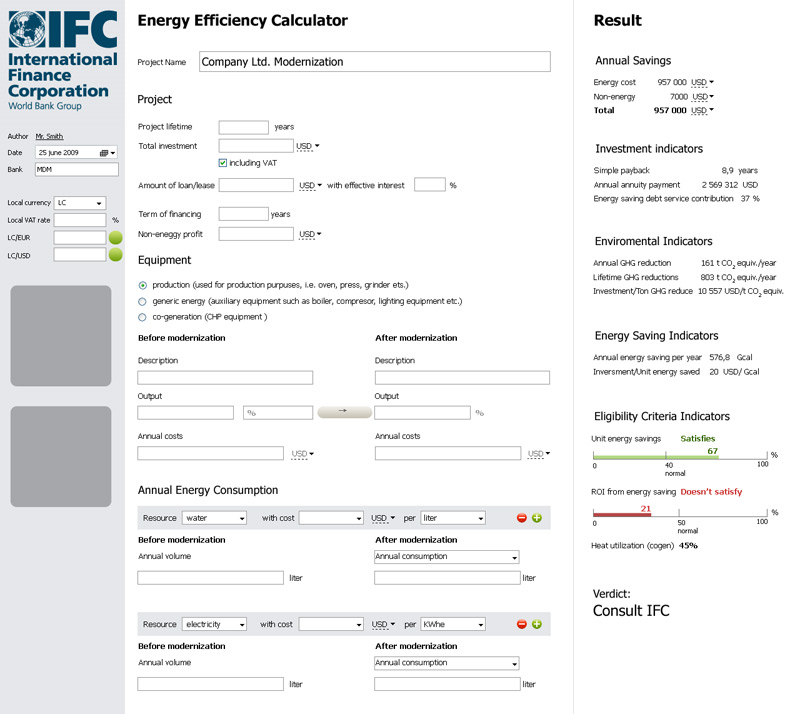800x714 pixels.
Task: Add a resource after the water row
Action: click(537, 518)
